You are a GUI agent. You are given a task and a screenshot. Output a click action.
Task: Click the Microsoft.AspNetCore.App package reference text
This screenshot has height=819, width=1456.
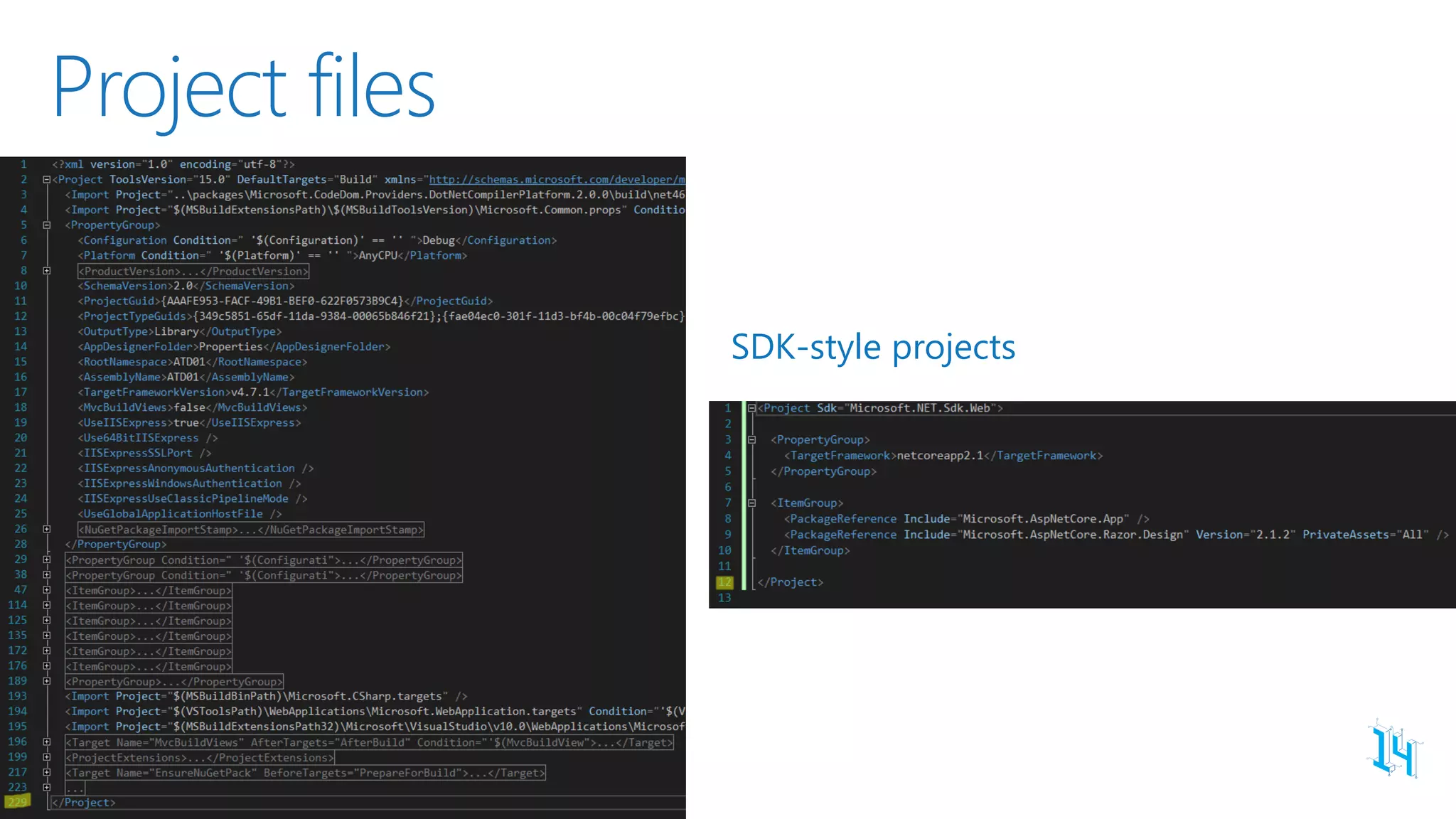pos(1043,519)
